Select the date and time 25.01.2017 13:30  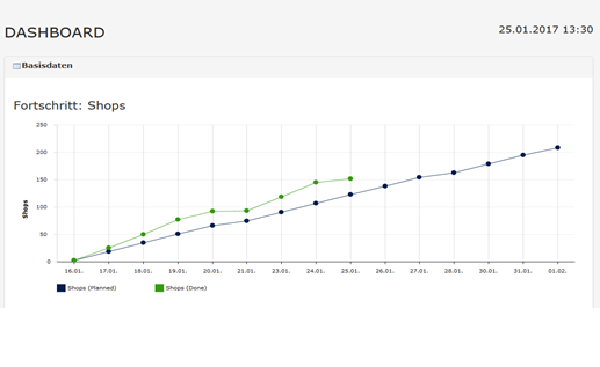coord(546,30)
